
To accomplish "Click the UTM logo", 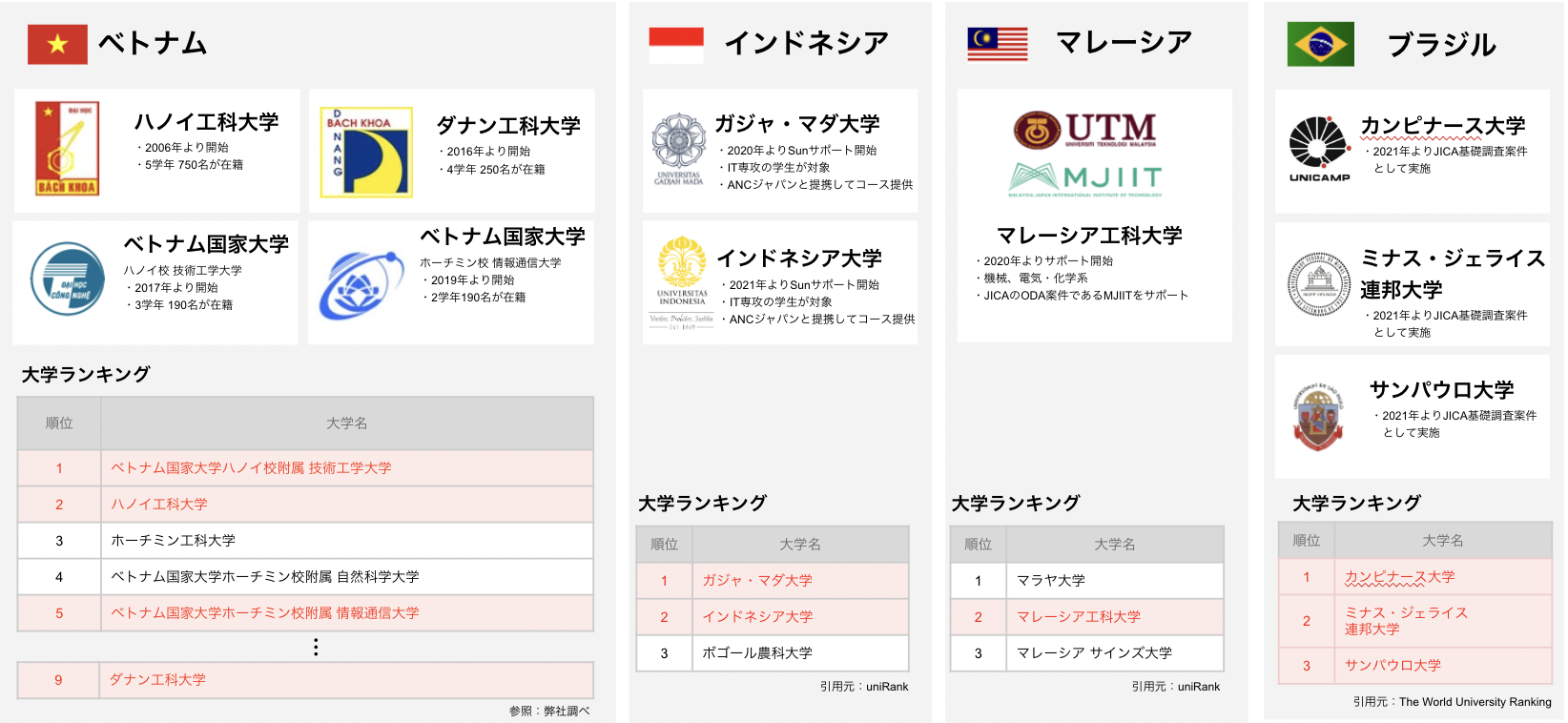I will pos(1085,130).
